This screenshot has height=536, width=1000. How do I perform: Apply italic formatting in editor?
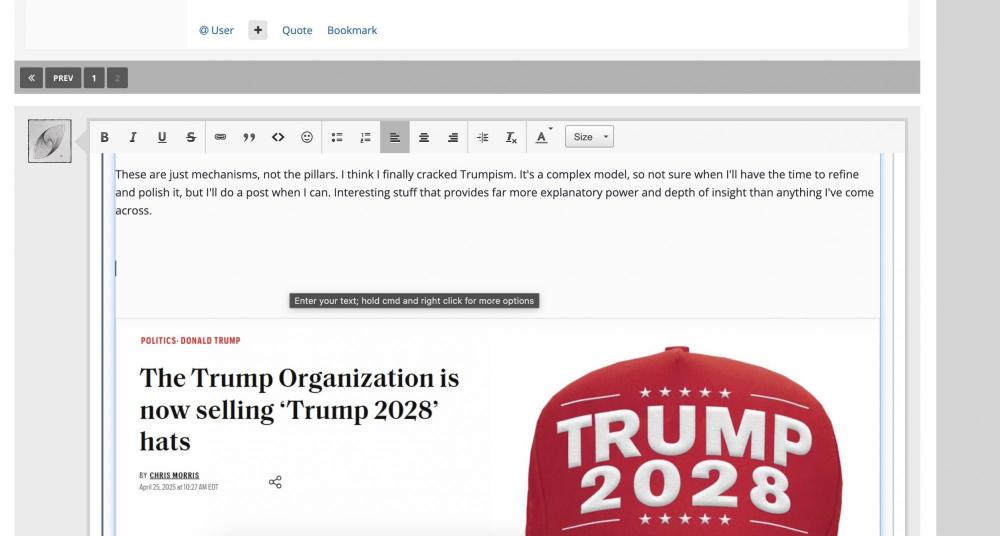pyautogui.click(x=133, y=137)
